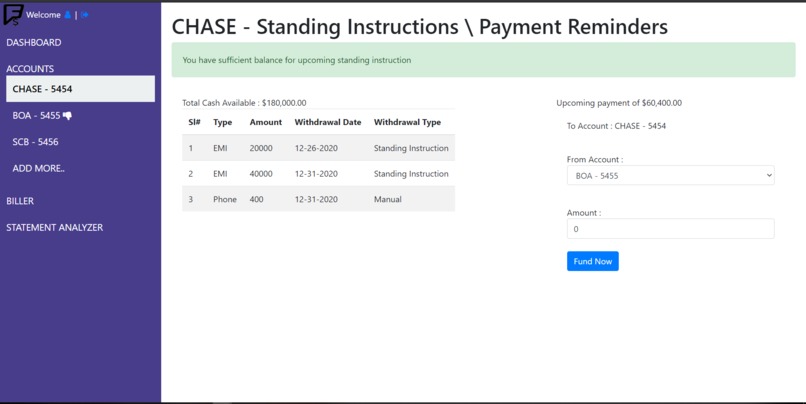
Task: Click the 12-31-2020 date in row 2
Action: click(316, 174)
